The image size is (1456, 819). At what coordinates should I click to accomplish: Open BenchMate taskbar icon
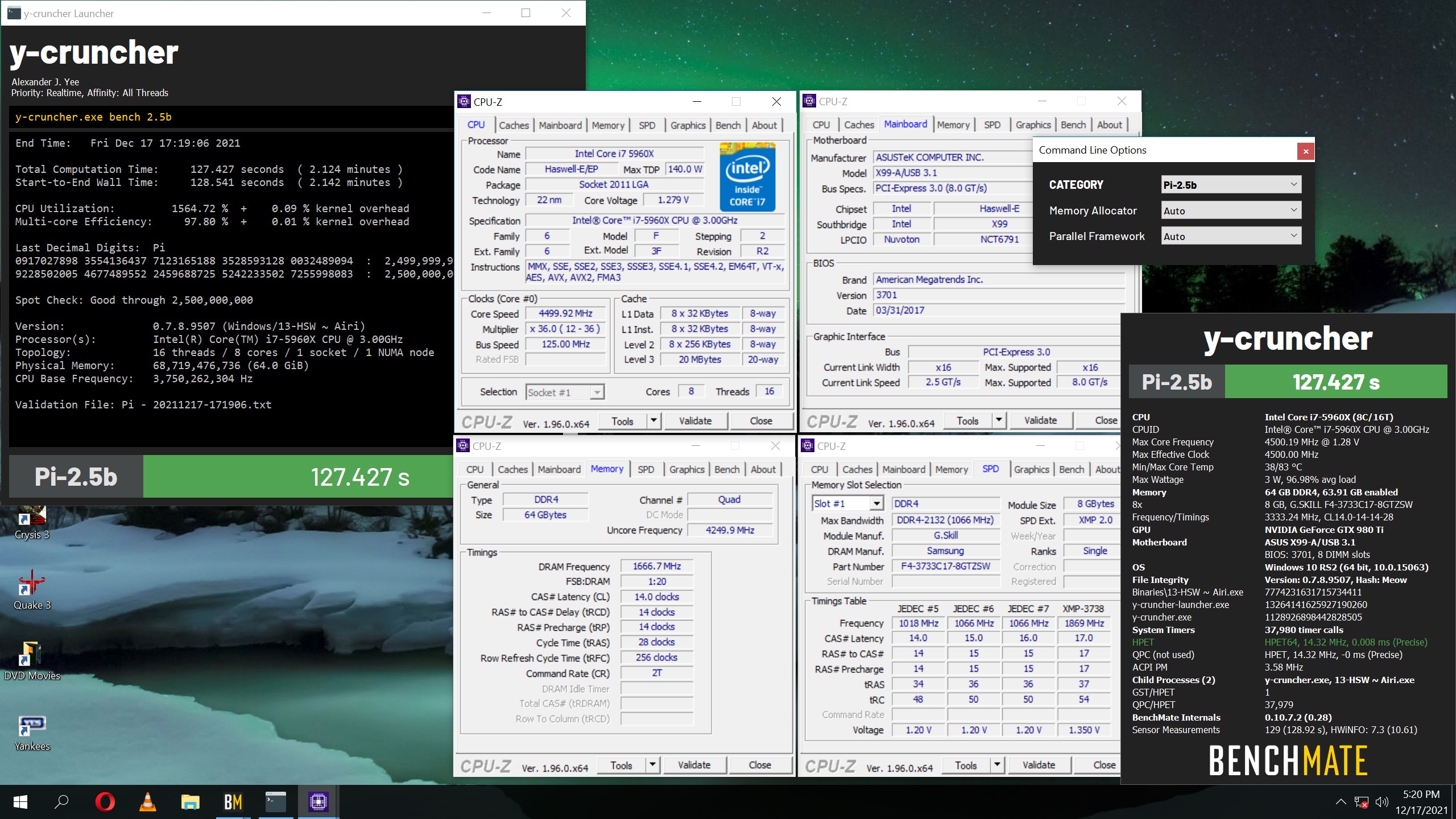[x=233, y=802]
